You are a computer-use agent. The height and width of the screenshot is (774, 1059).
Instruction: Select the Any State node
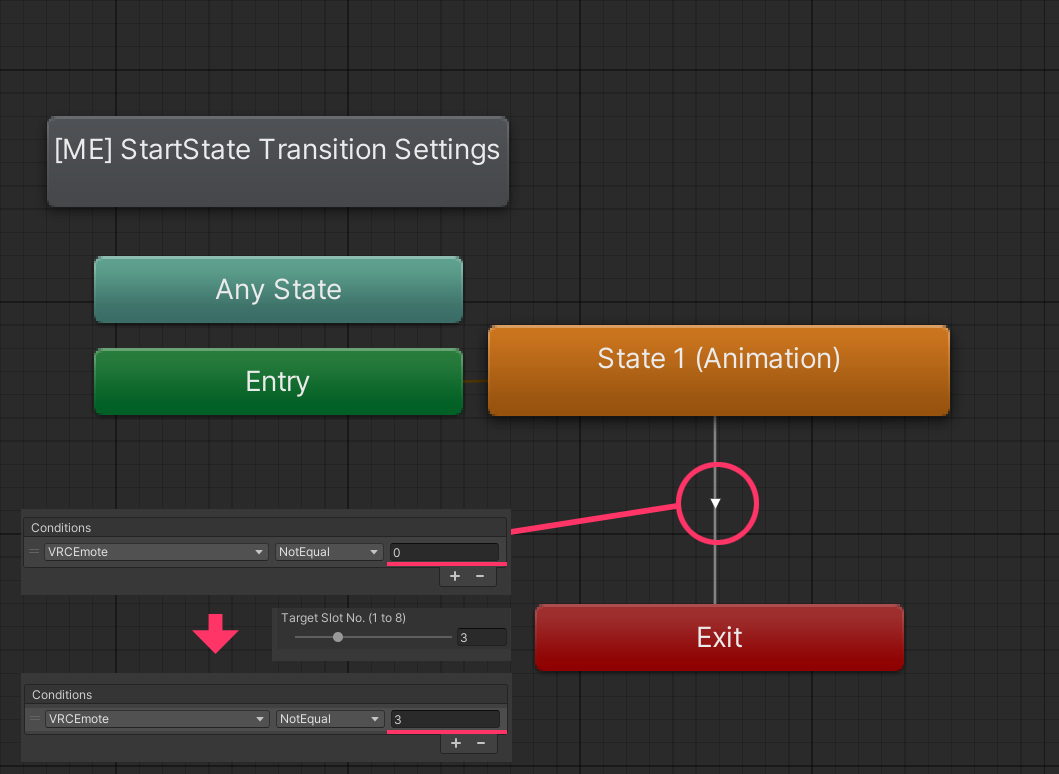[278, 289]
